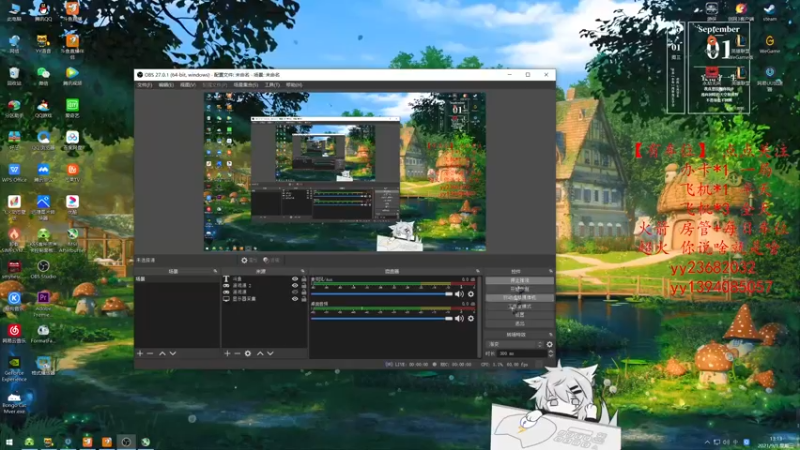Screen dimensions: 800x450
Task: Open the Mic/Aux audio settings gear
Action: pyautogui.click(x=471, y=294)
